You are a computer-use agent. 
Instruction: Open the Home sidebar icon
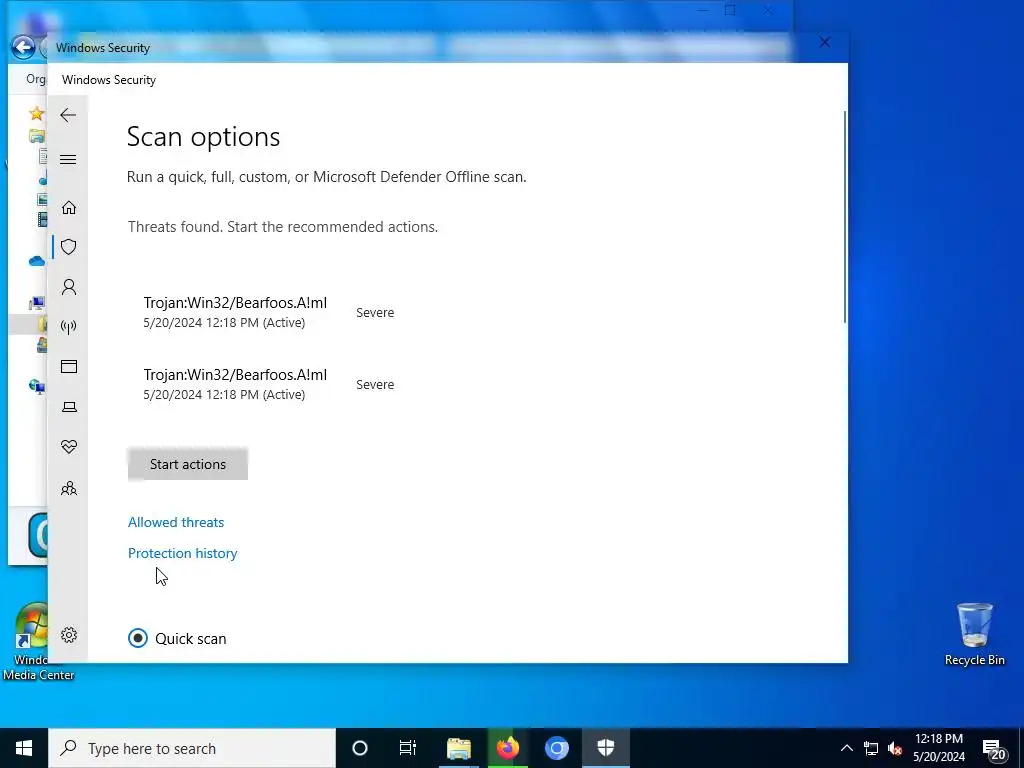pyautogui.click(x=69, y=208)
